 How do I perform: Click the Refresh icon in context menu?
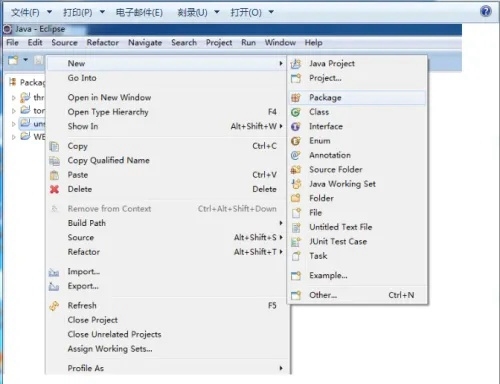(54, 306)
